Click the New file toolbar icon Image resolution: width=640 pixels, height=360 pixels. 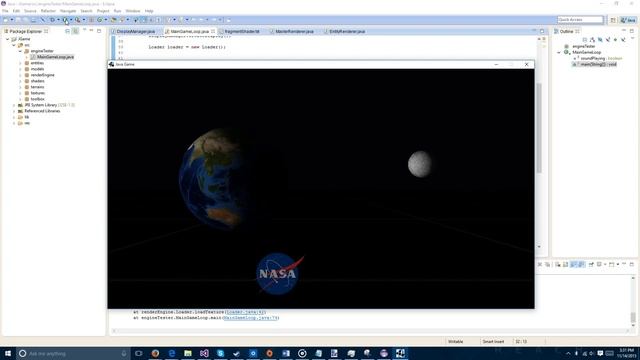(x=6, y=20)
